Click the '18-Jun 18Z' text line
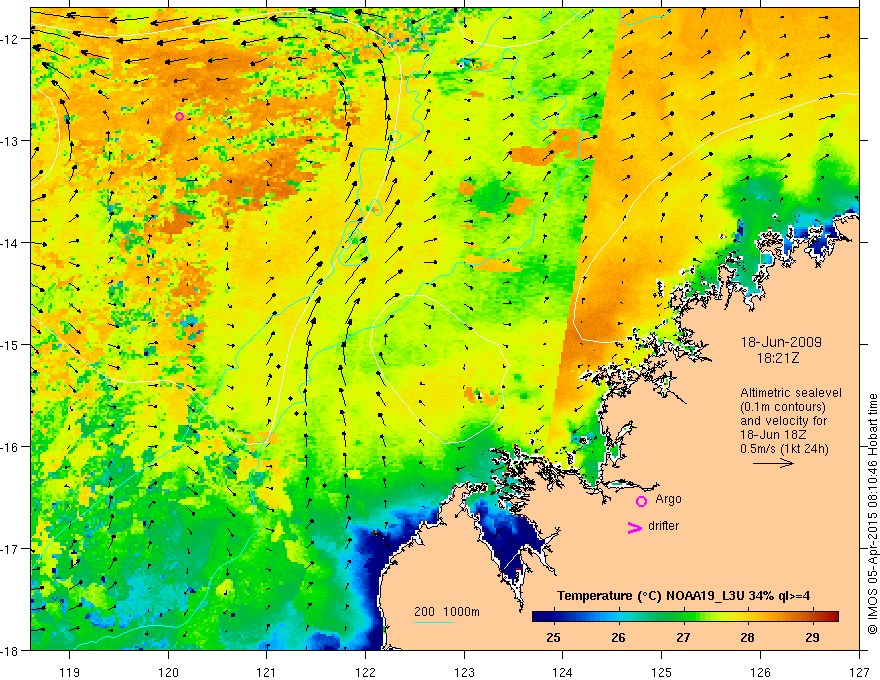Screen dimensions: 880x680 click(772, 435)
